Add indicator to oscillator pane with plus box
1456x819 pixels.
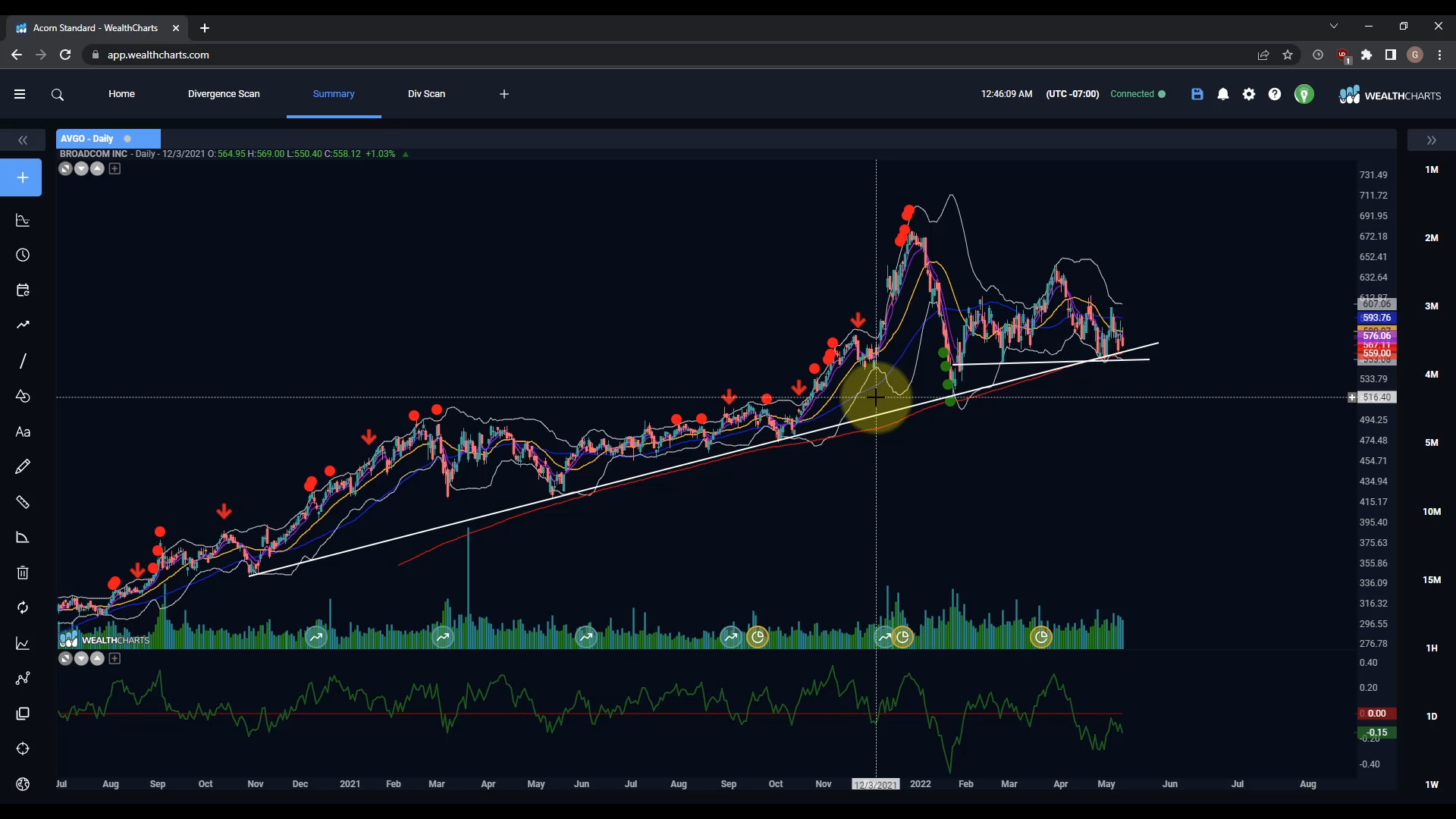tap(115, 658)
